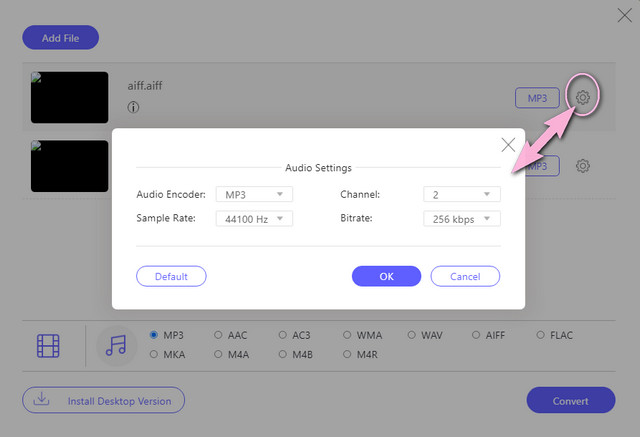
Task: Select WAV output format
Action: [411, 335]
